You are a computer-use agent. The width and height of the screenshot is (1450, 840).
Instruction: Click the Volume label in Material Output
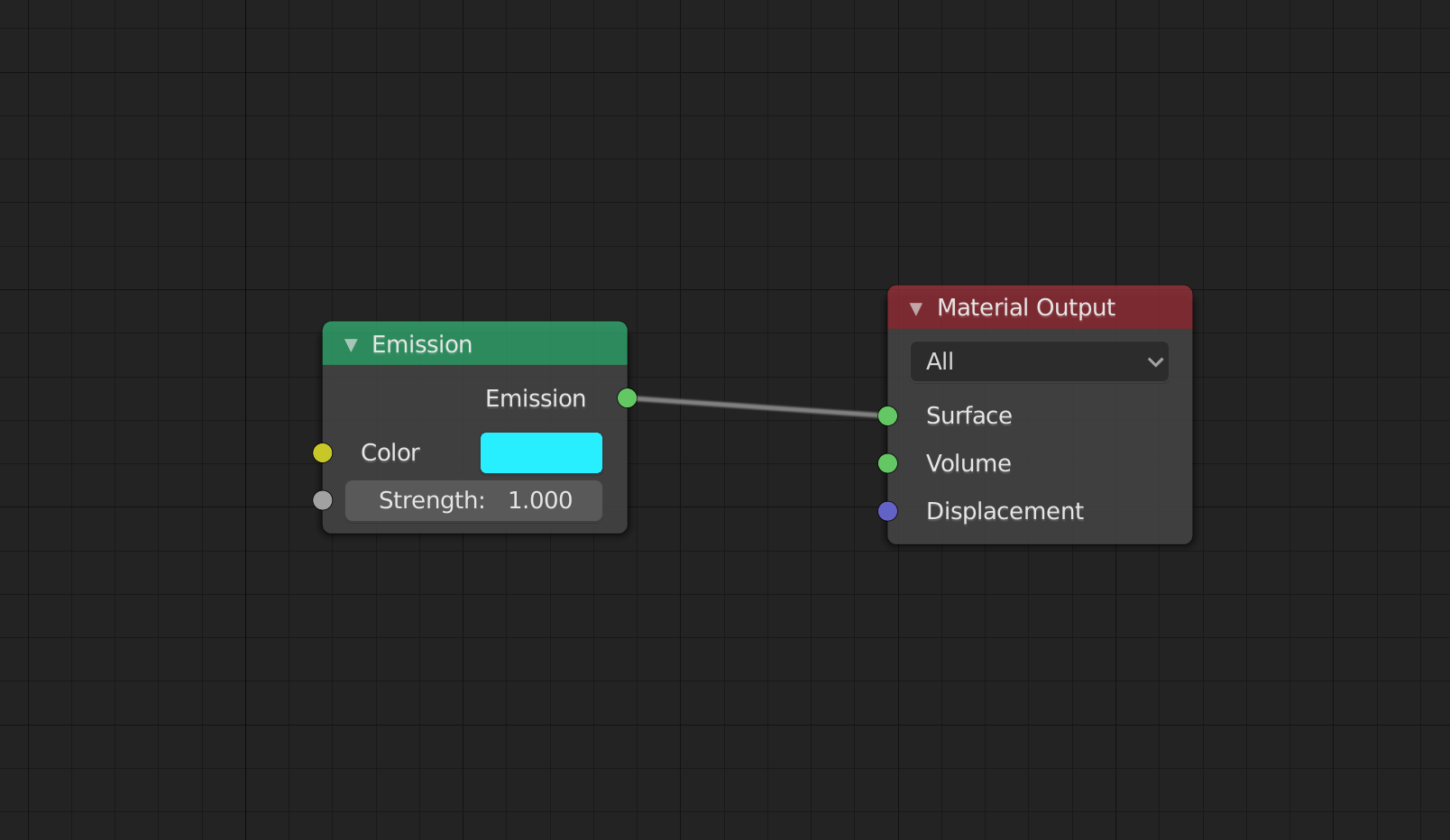[x=968, y=463]
